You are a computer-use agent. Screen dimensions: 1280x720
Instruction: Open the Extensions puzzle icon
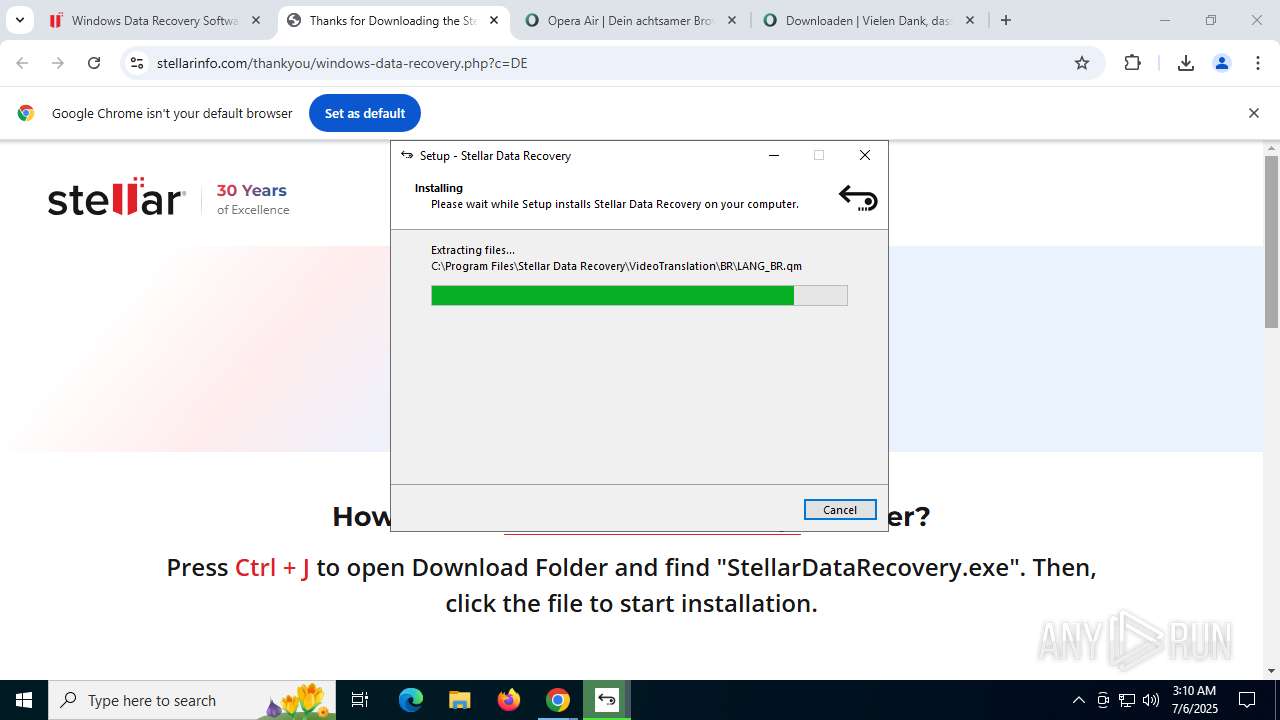pos(1132,63)
